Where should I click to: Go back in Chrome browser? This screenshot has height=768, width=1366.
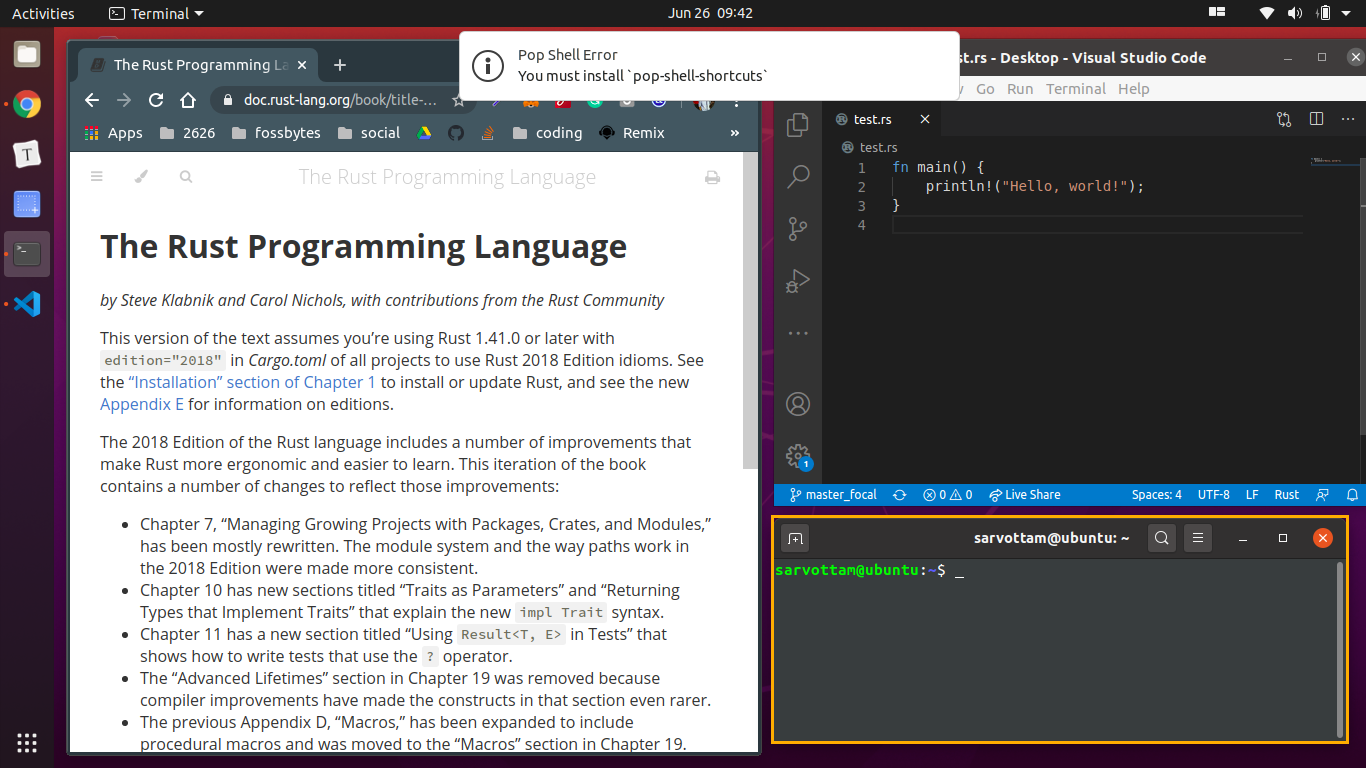click(92, 100)
